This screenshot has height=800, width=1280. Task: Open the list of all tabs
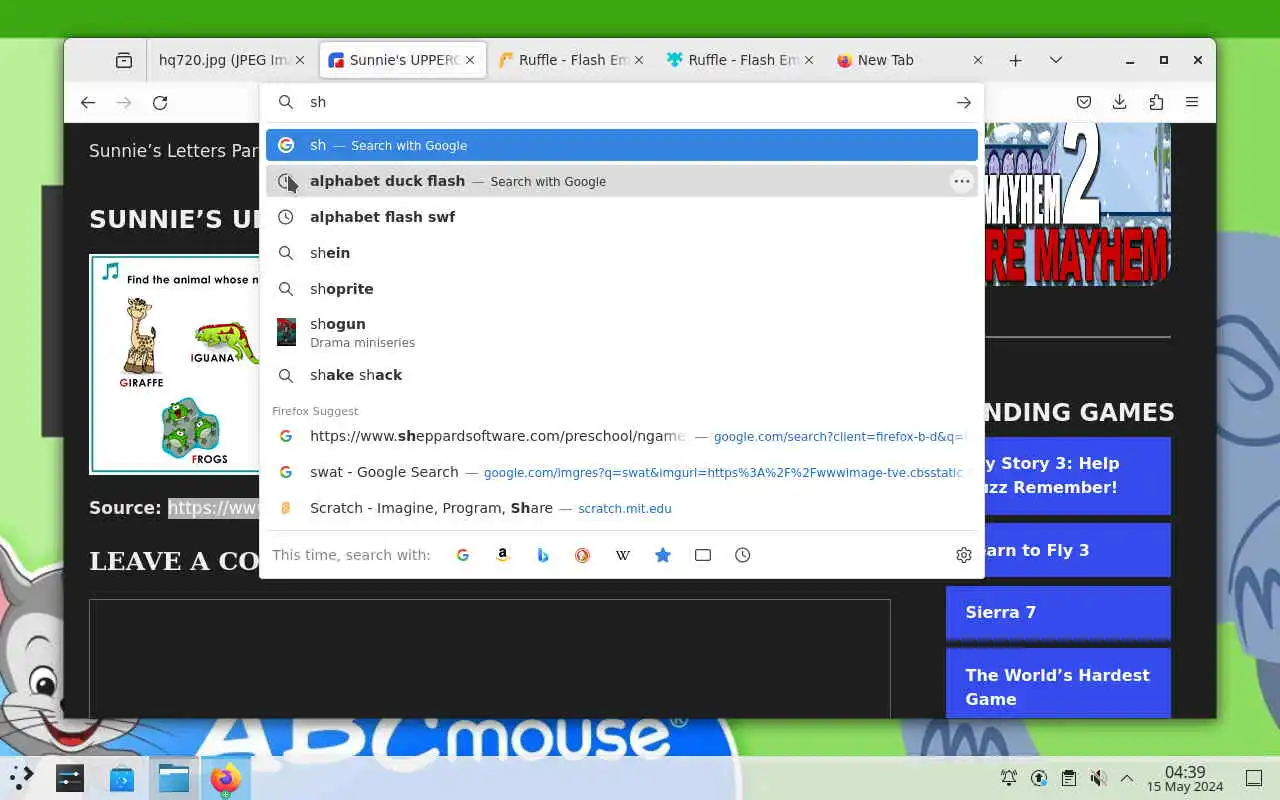click(x=1055, y=60)
